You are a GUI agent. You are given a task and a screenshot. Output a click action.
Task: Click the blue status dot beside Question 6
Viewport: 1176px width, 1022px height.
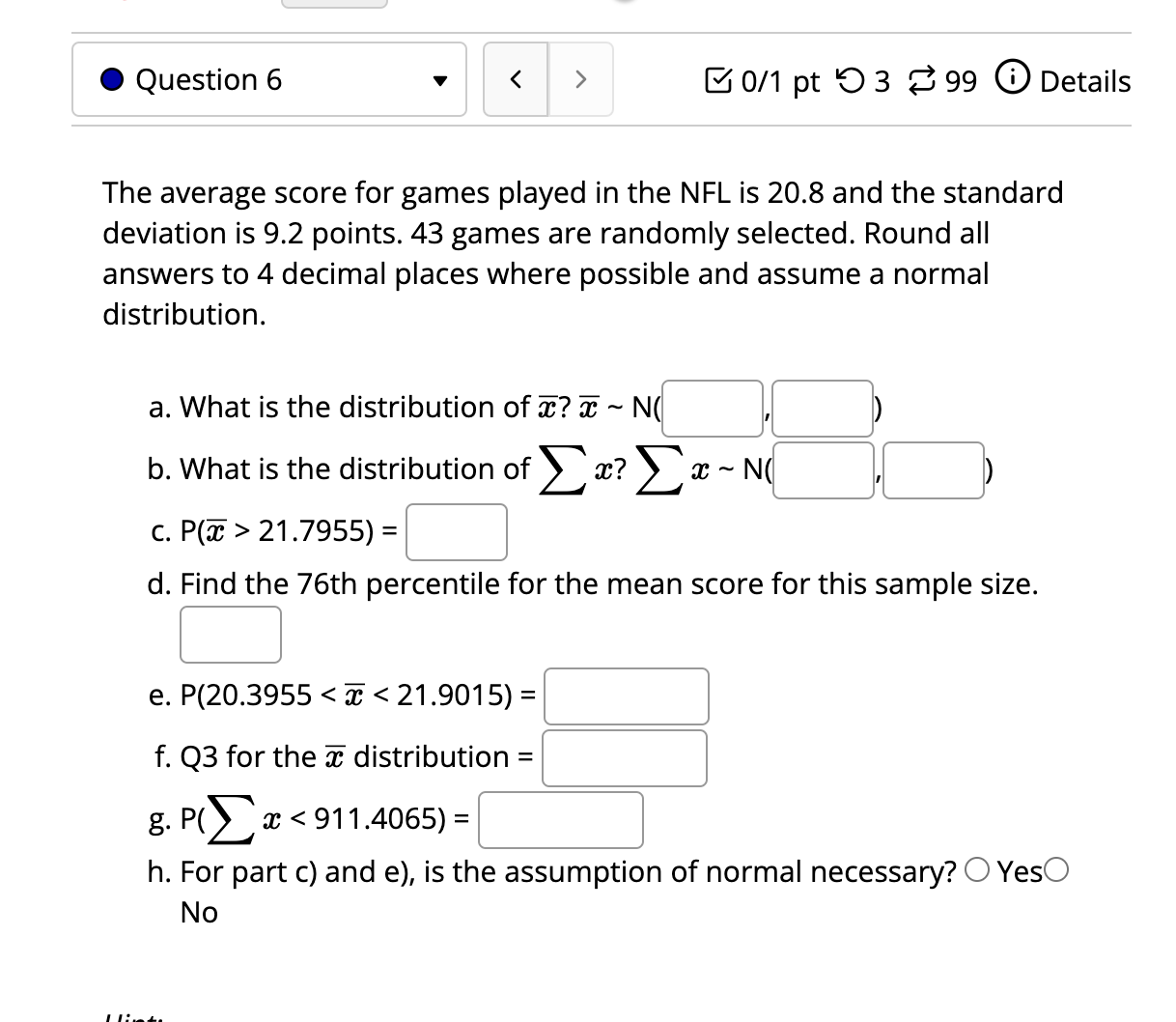pyautogui.click(x=112, y=80)
